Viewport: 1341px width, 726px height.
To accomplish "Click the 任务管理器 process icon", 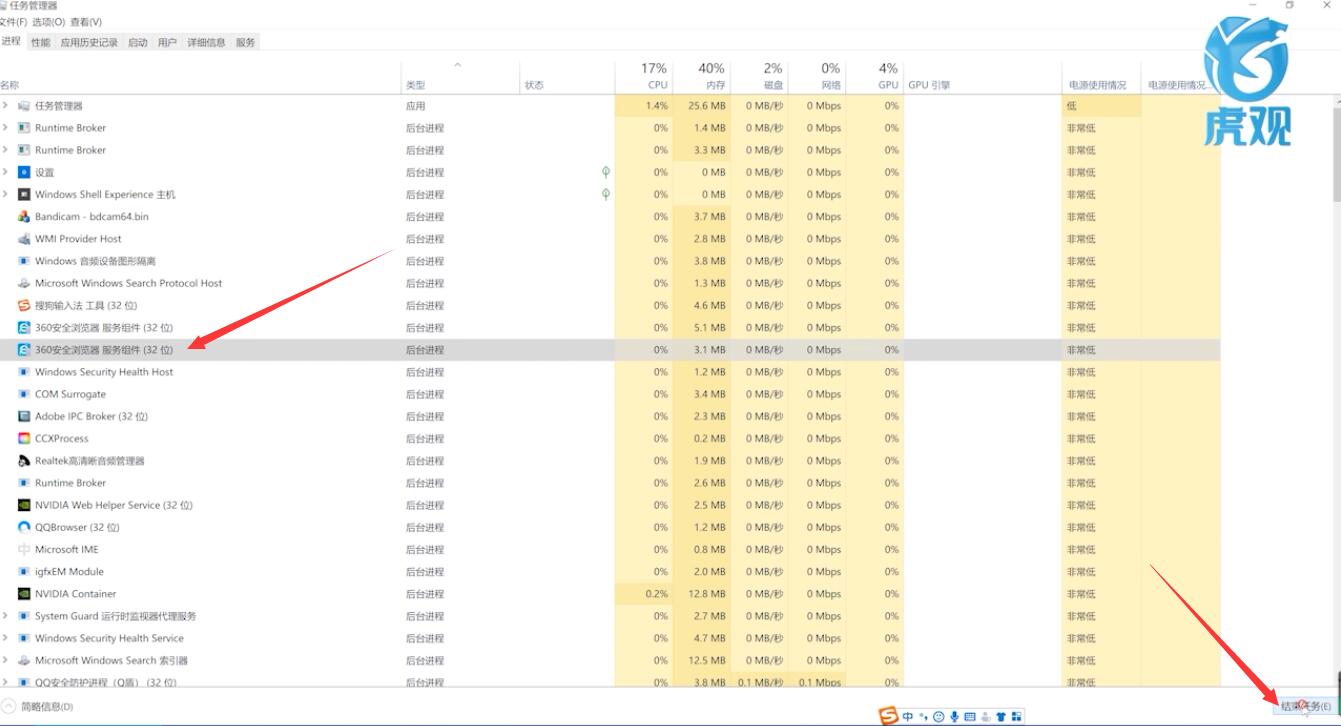I will [24, 106].
